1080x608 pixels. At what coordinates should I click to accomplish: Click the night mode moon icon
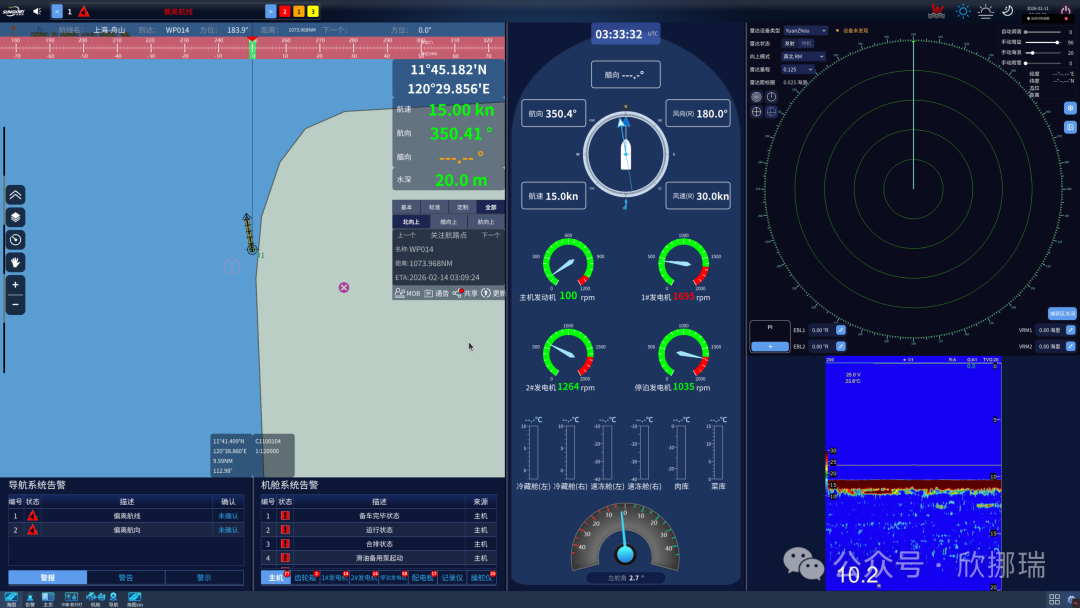[1007, 11]
